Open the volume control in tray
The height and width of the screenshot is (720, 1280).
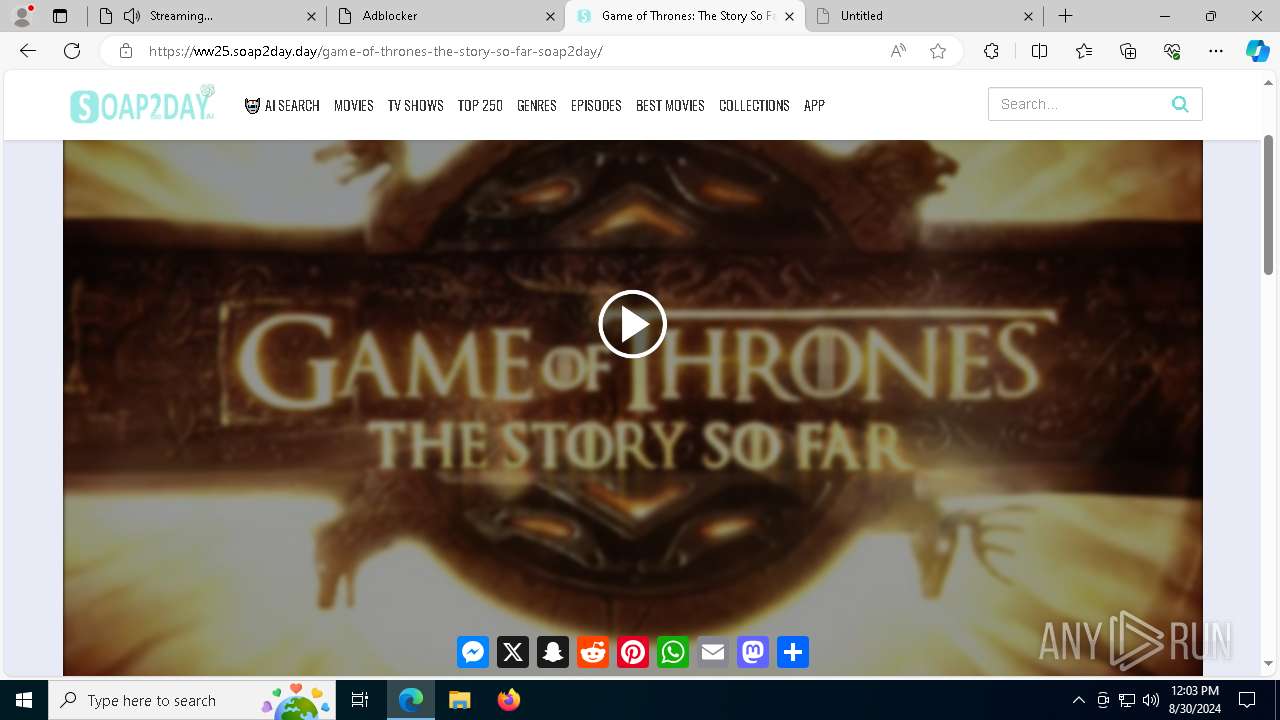1150,700
